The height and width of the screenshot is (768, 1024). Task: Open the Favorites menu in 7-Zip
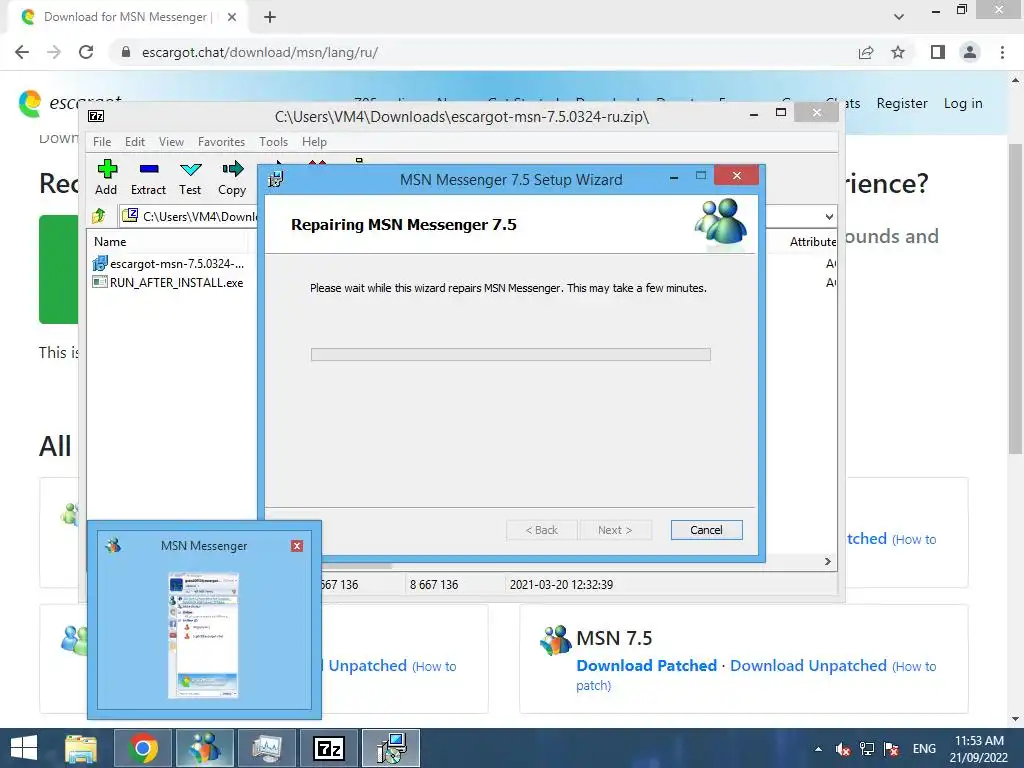coord(221,142)
